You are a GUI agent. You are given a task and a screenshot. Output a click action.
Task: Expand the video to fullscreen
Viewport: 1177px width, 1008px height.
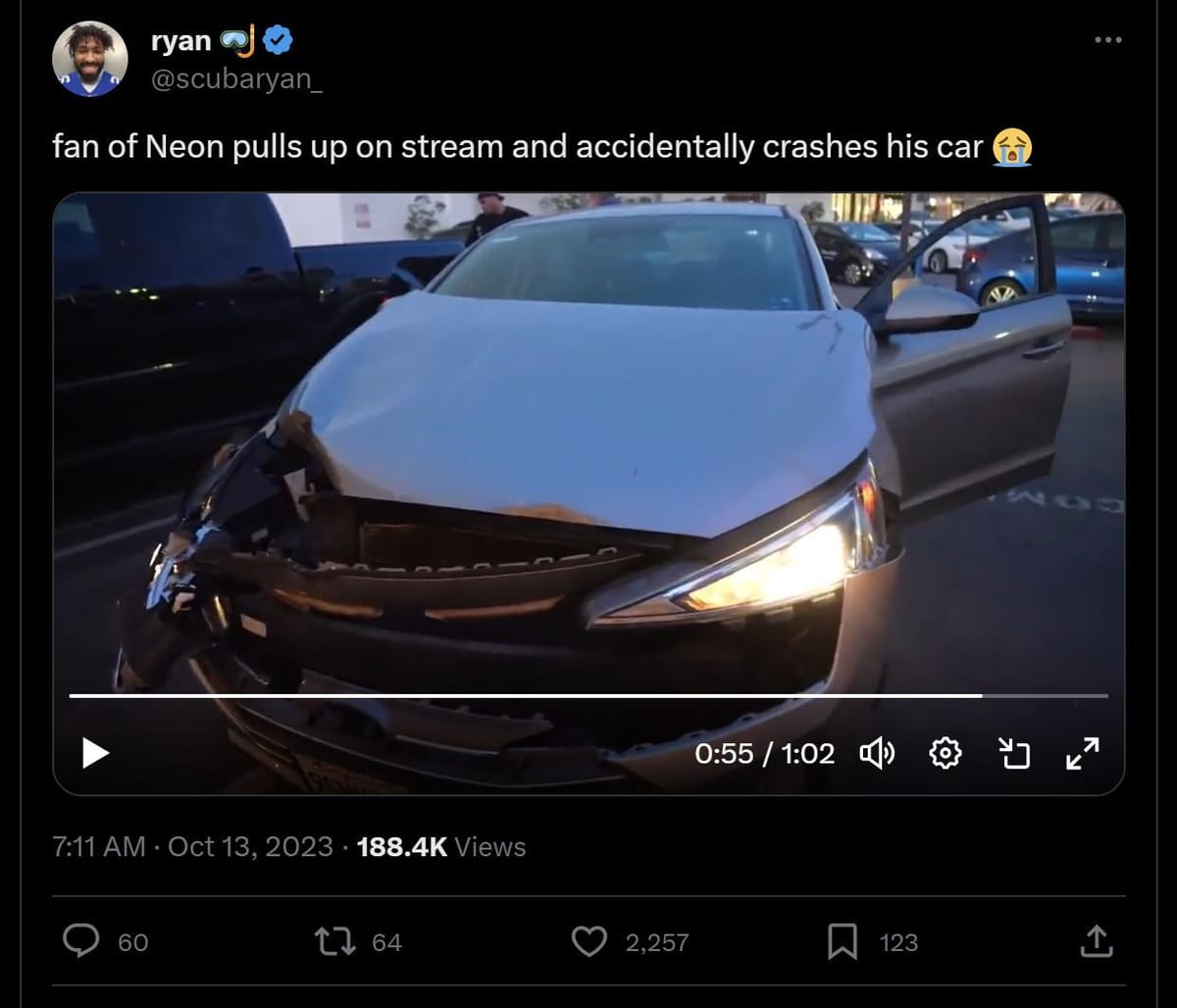[x=1083, y=753]
